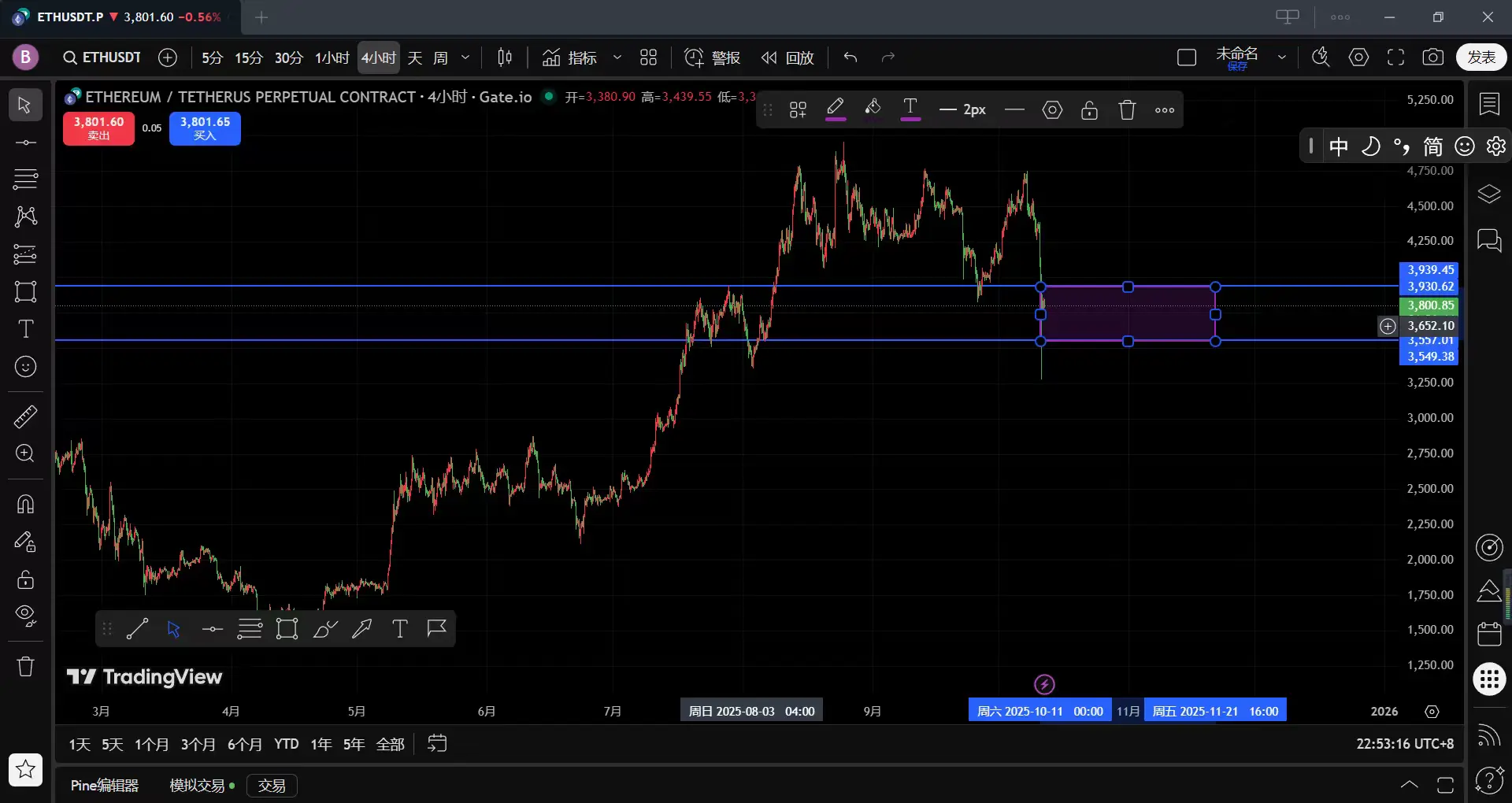The image size is (1512, 803).
Task: Open the forecasting and measurement tool group
Action: 25,254
